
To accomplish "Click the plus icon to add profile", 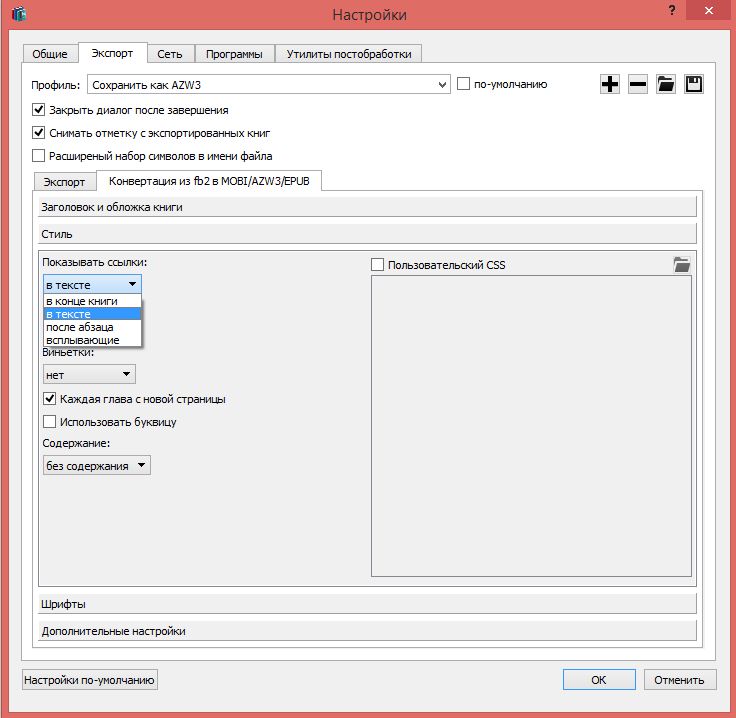I will click(x=610, y=85).
